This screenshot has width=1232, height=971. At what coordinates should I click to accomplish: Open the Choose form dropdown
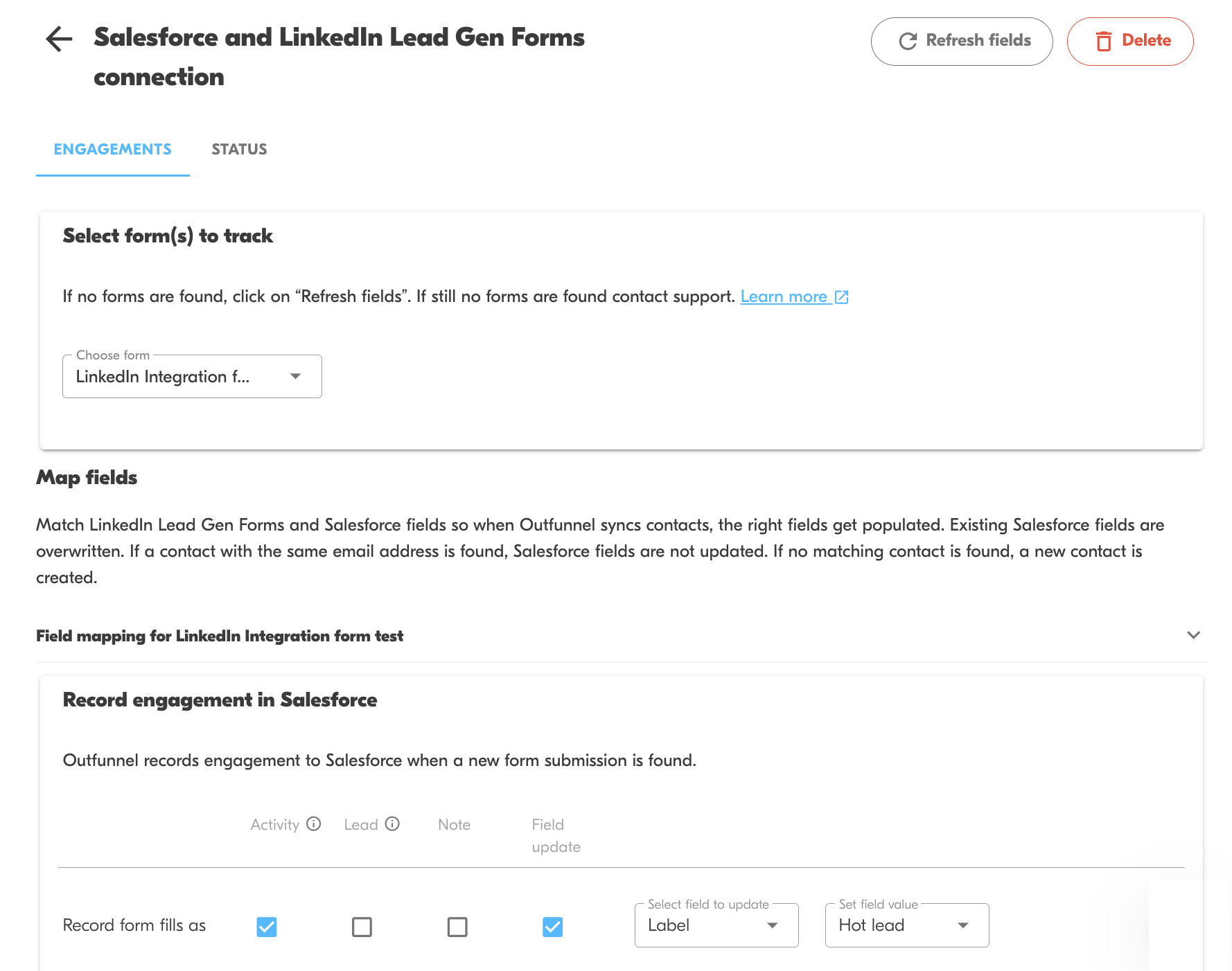(x=192, y=377)
